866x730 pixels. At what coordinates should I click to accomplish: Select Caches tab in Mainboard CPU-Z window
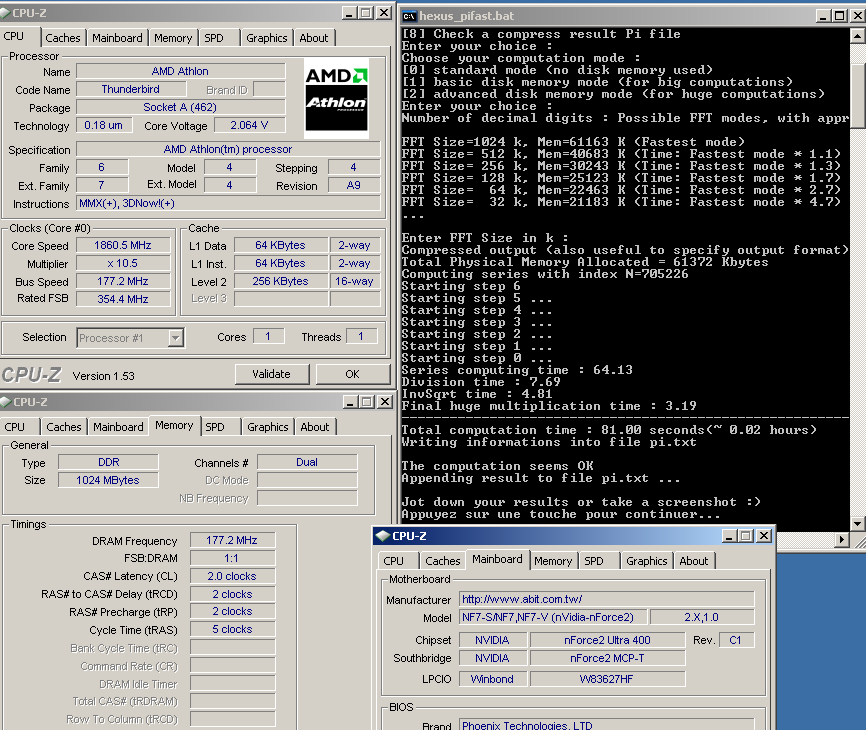(x=442, y=561)
